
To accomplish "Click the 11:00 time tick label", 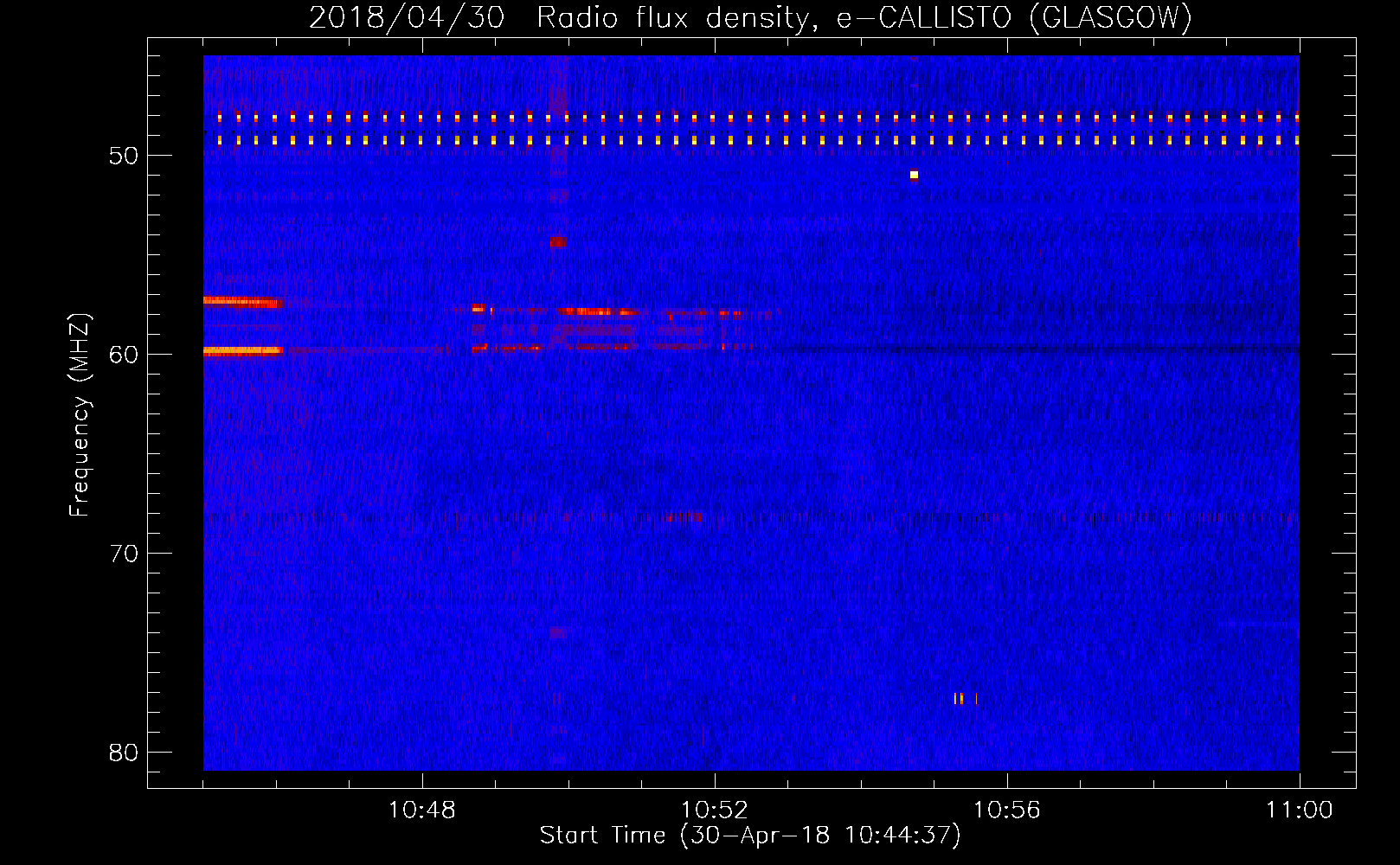I will [x=1300, y=811].
